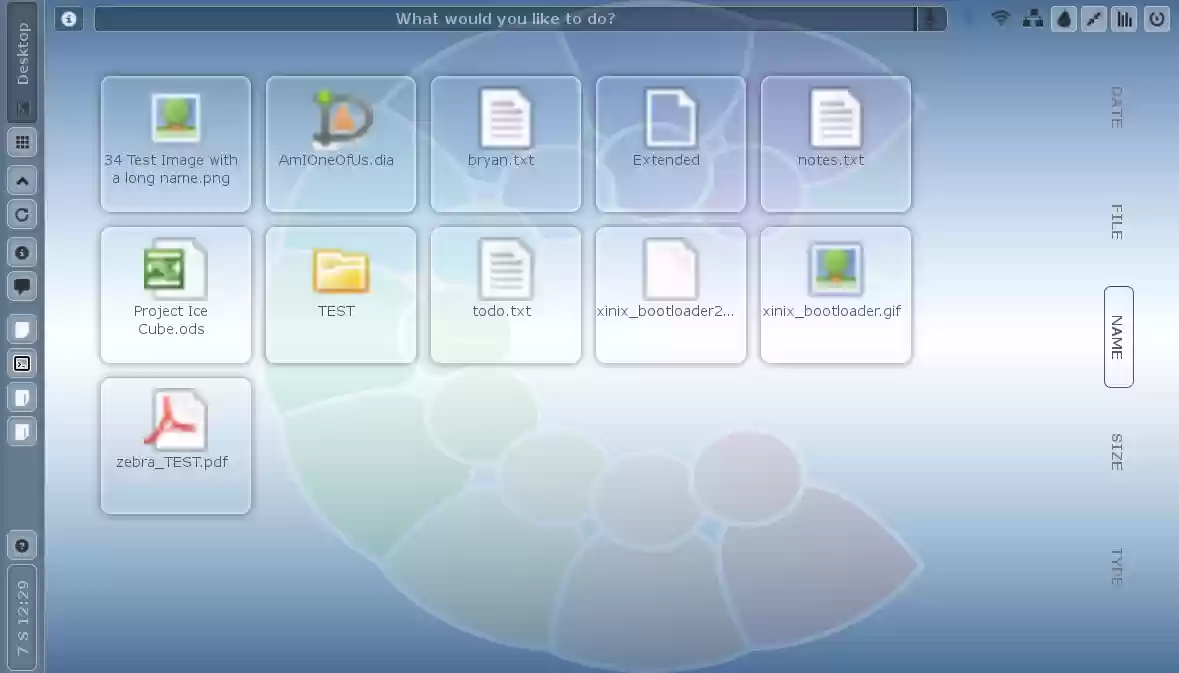The image size is (1179, 673).
Task: Click the microphone button in the command bar
Action: pyautogui.click(x=931, y=19)
